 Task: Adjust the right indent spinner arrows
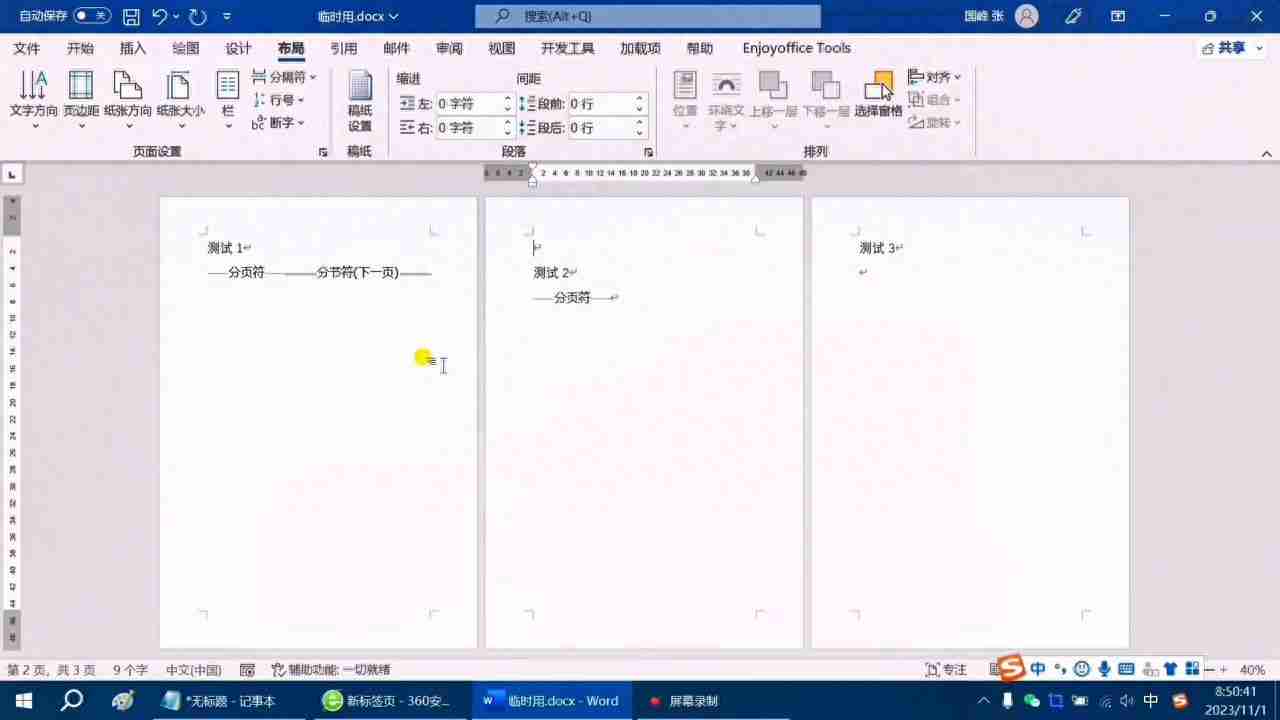pos(507,128)
